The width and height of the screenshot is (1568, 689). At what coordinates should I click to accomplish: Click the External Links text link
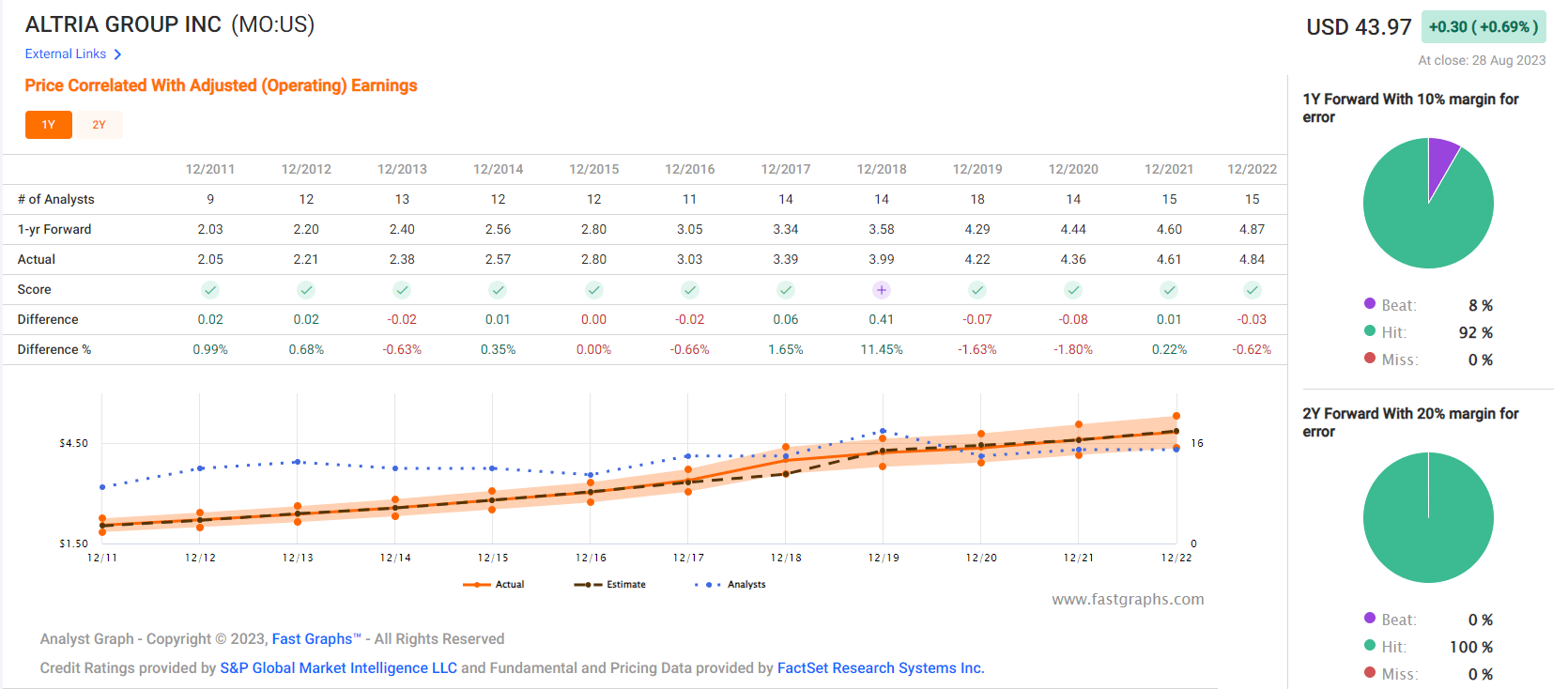point(66,54)
